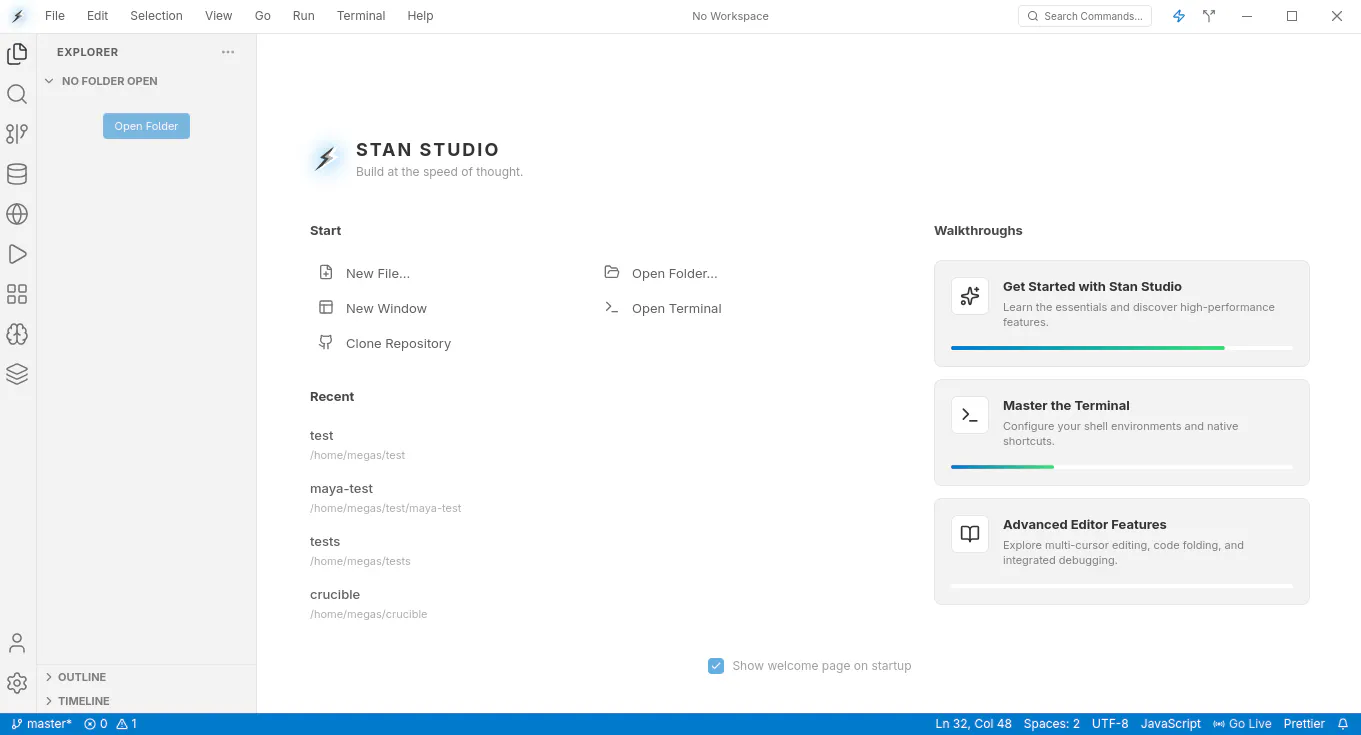This screenshot has width=1361, height=735.
Task: Open the Accounts icon in activity bar
Action: (x=17, y=643)
